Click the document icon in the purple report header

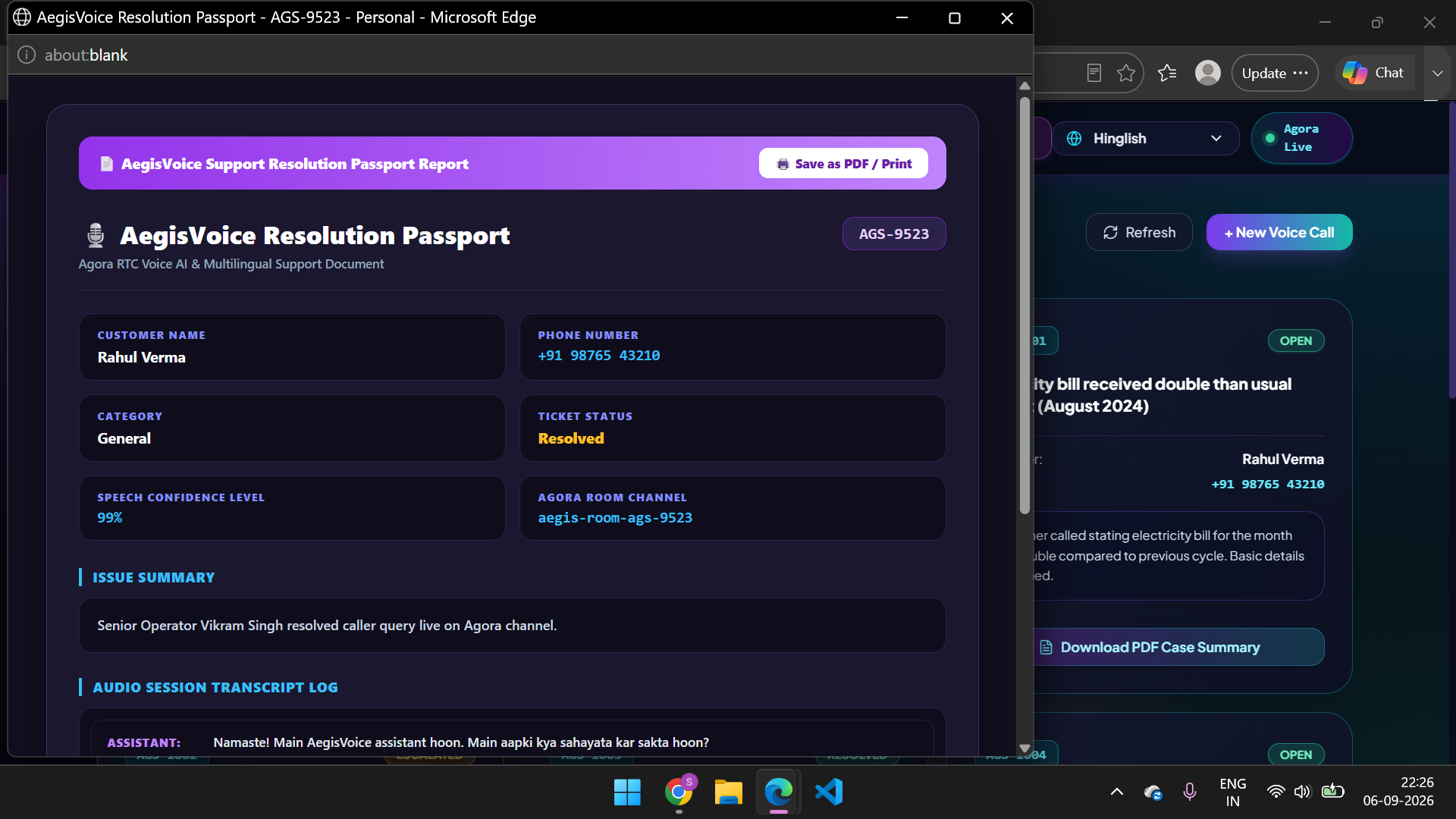(x=107, y=164)
